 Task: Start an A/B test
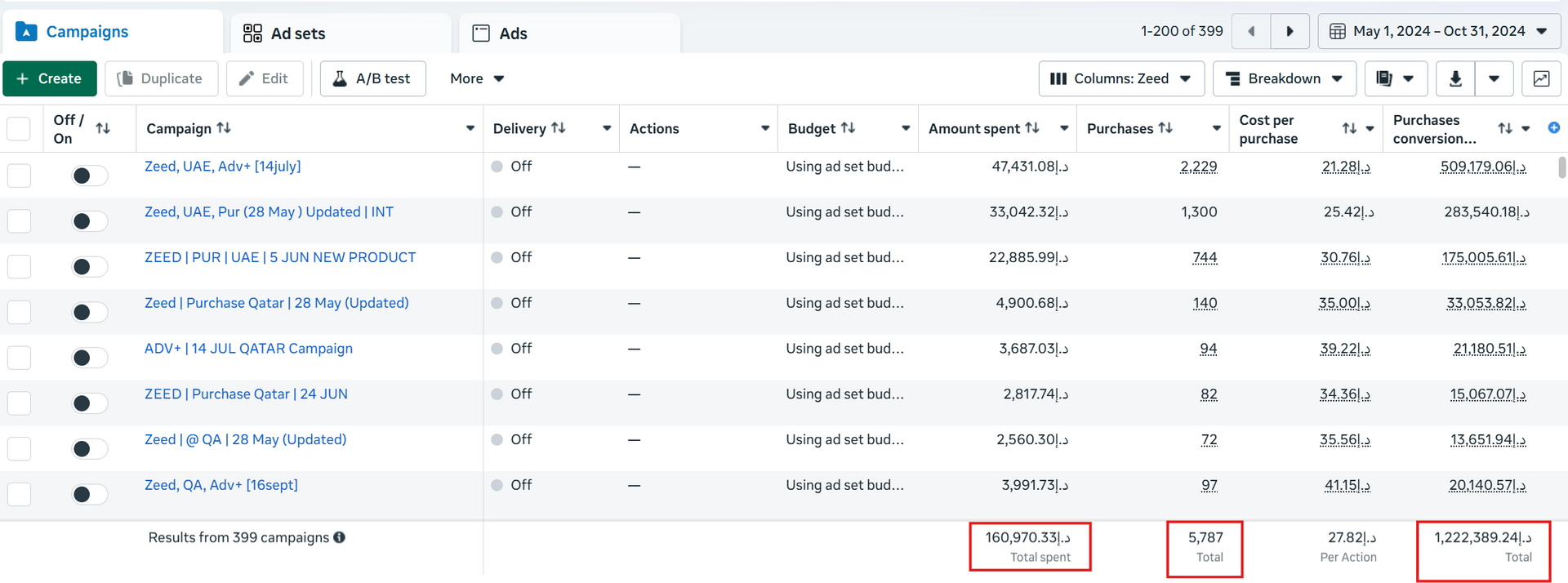click(373, 78)
